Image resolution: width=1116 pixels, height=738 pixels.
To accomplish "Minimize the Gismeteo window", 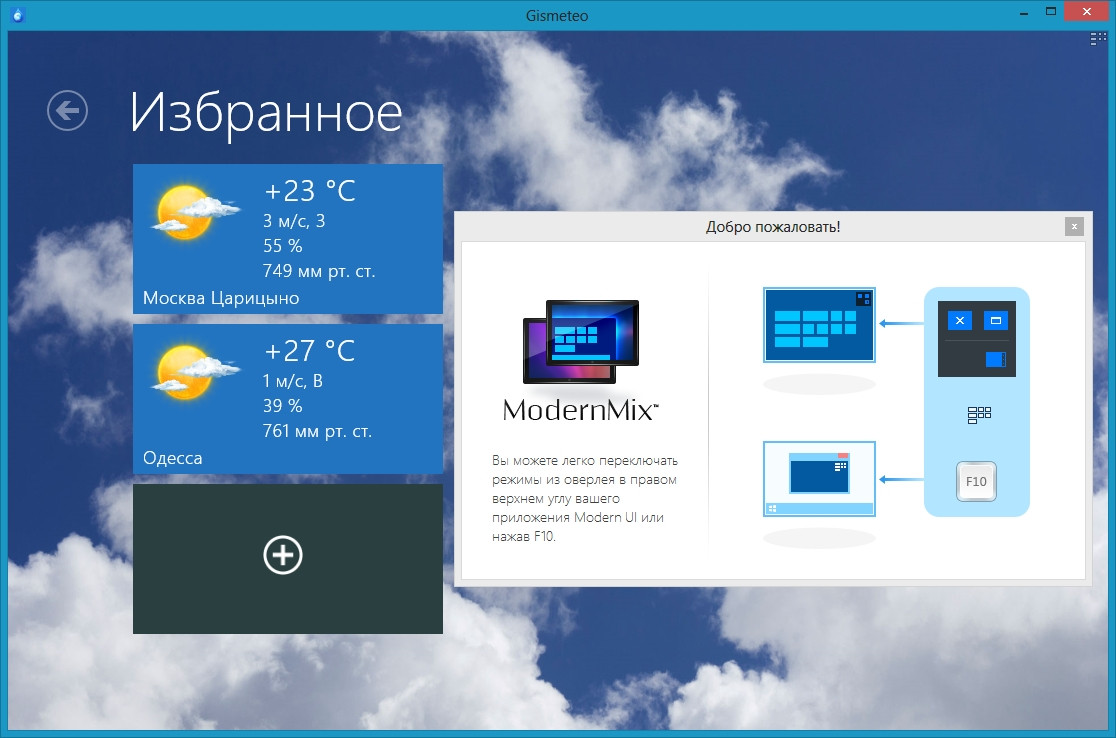I will [1023, 12].
